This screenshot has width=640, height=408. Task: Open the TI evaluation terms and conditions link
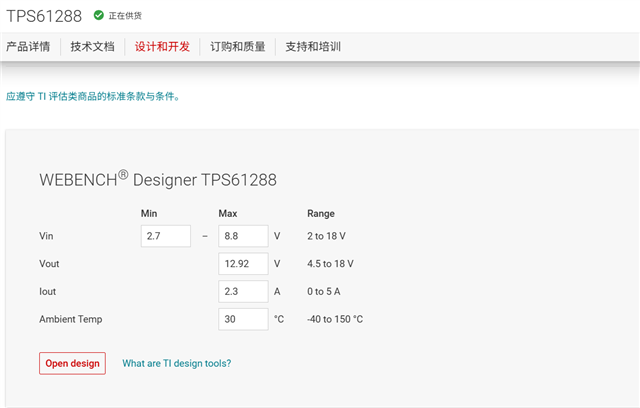[93, 96]
